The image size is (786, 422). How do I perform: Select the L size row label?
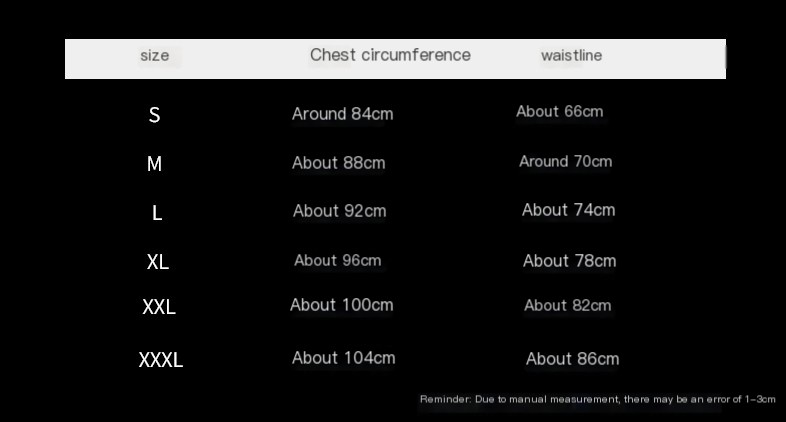click(x=156, y=213)
